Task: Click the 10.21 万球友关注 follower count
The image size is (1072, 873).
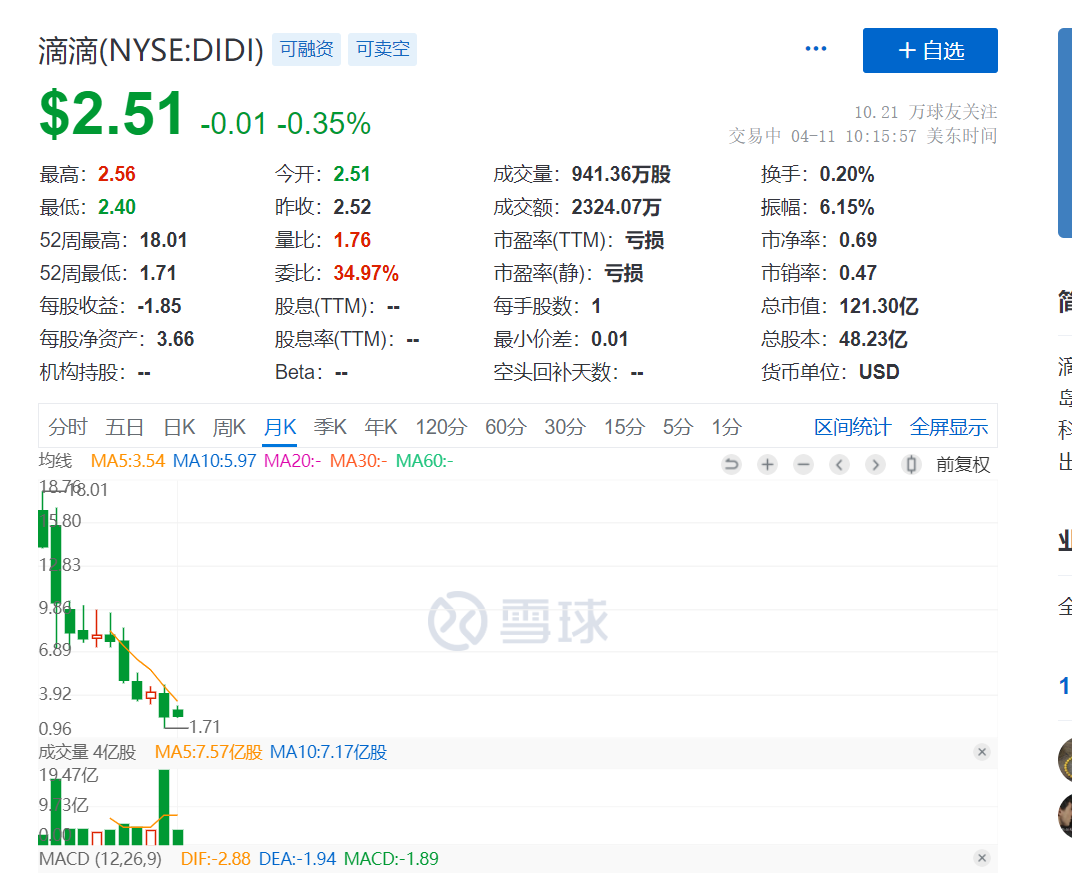Action: click(926, 112)
